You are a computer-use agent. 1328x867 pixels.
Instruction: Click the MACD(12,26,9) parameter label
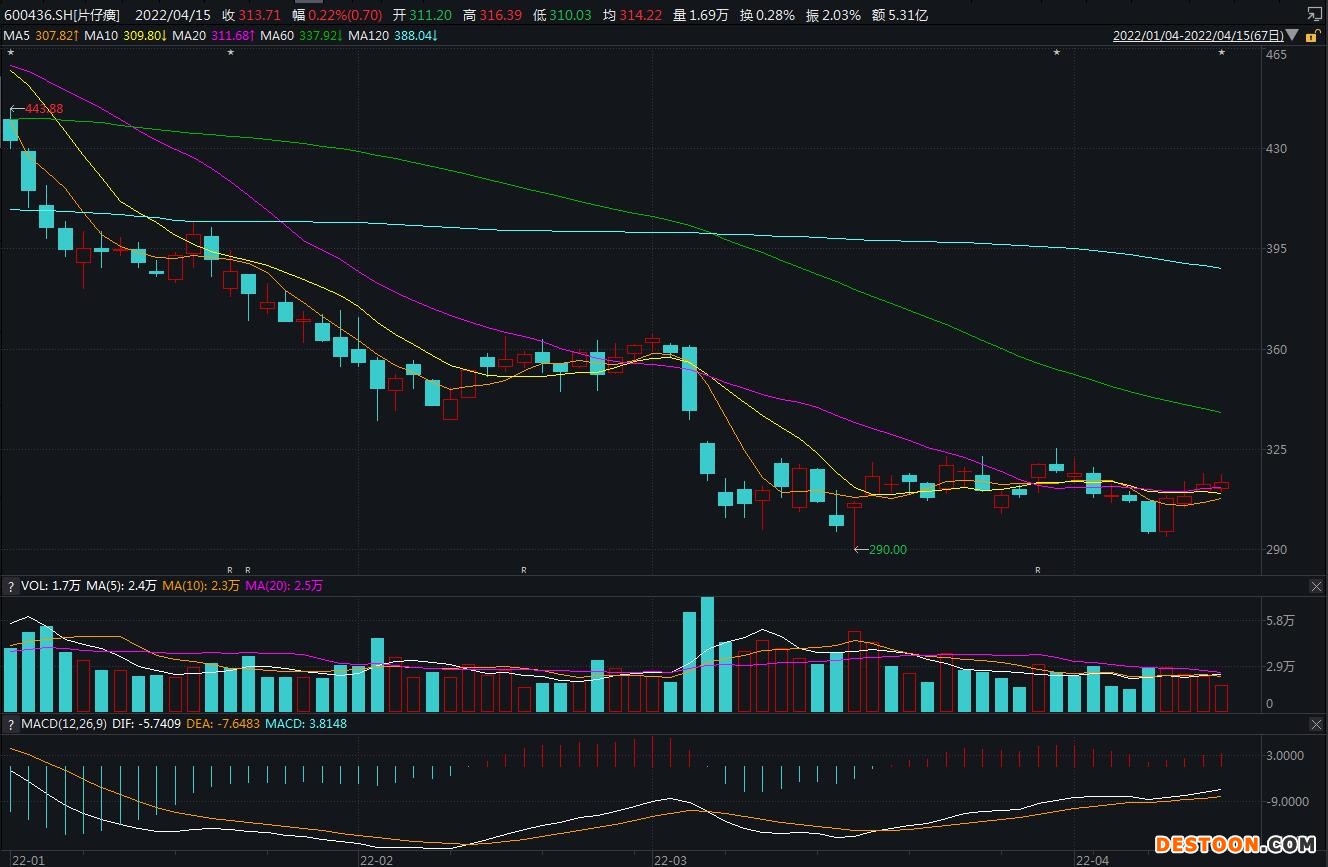(65, 723)
